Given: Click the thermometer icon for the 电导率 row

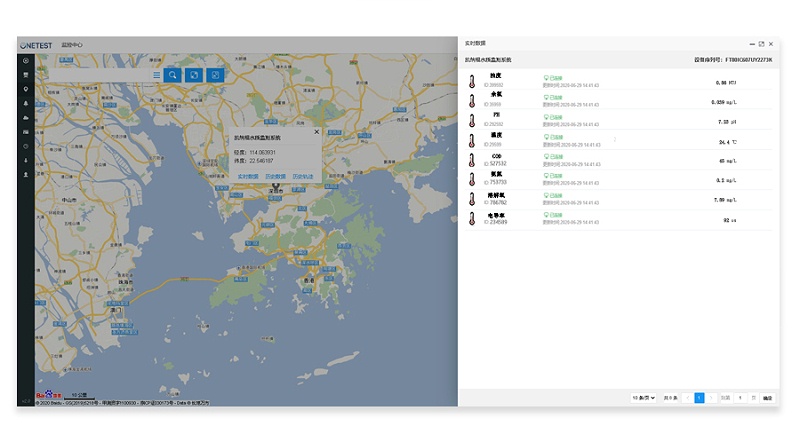Looking at the screenshot, I should click(x=472, y=219).
